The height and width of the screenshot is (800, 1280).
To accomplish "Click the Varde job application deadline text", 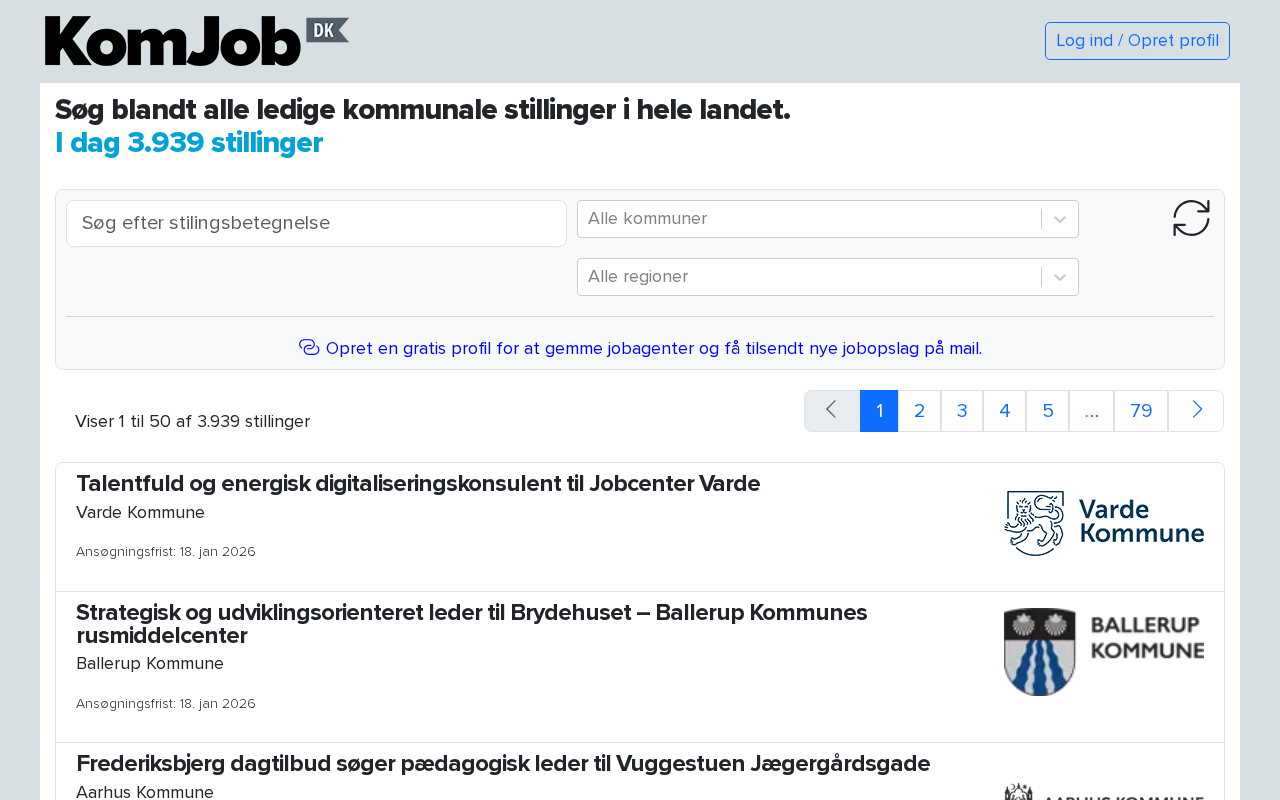I will 166,552.
